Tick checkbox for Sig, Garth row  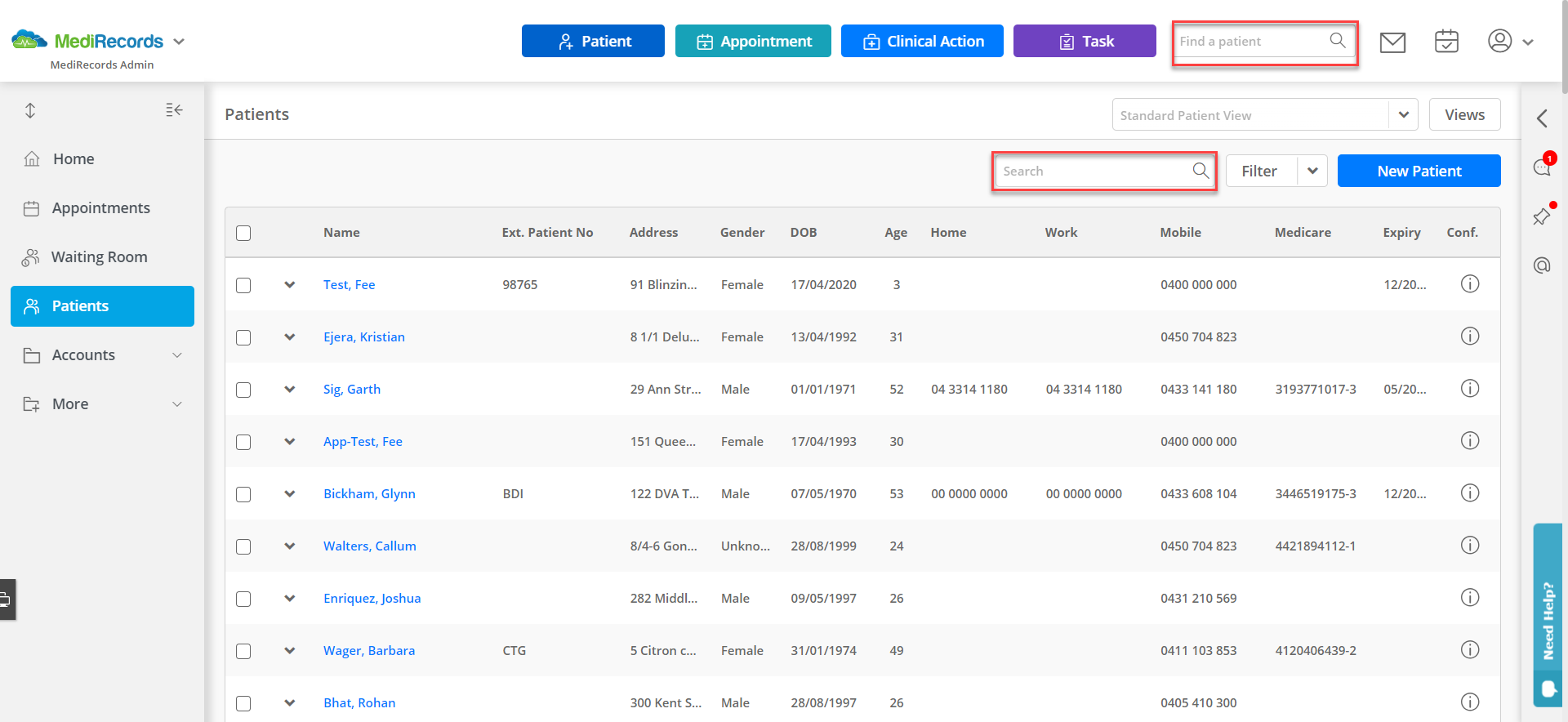[243, 390]
